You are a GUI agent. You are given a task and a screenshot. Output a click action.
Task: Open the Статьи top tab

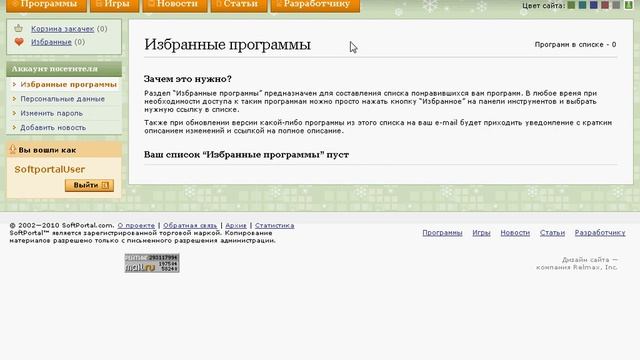click(239, 5)
